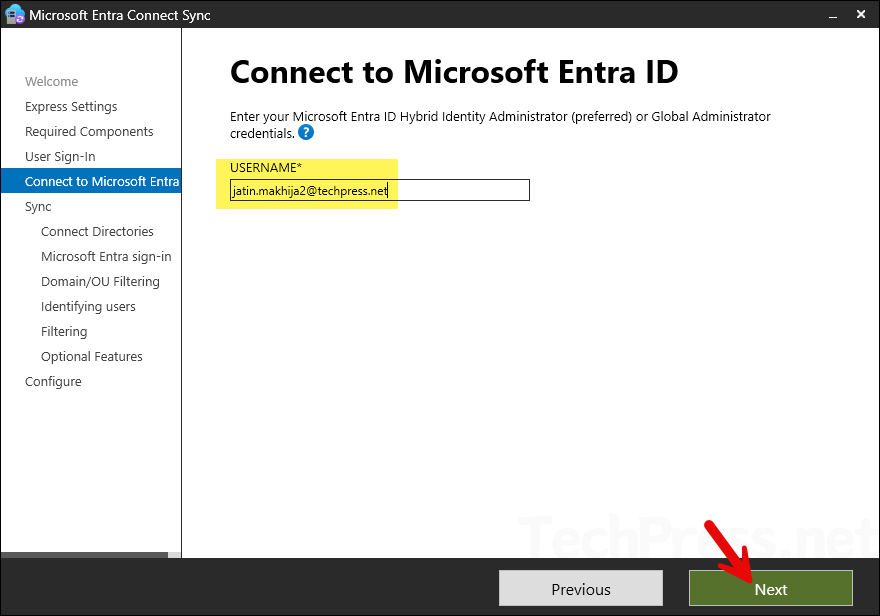Open Domain/OU Filtering sub-step
The height and width of the screenshot is (616, 880).
click(100, 282)
